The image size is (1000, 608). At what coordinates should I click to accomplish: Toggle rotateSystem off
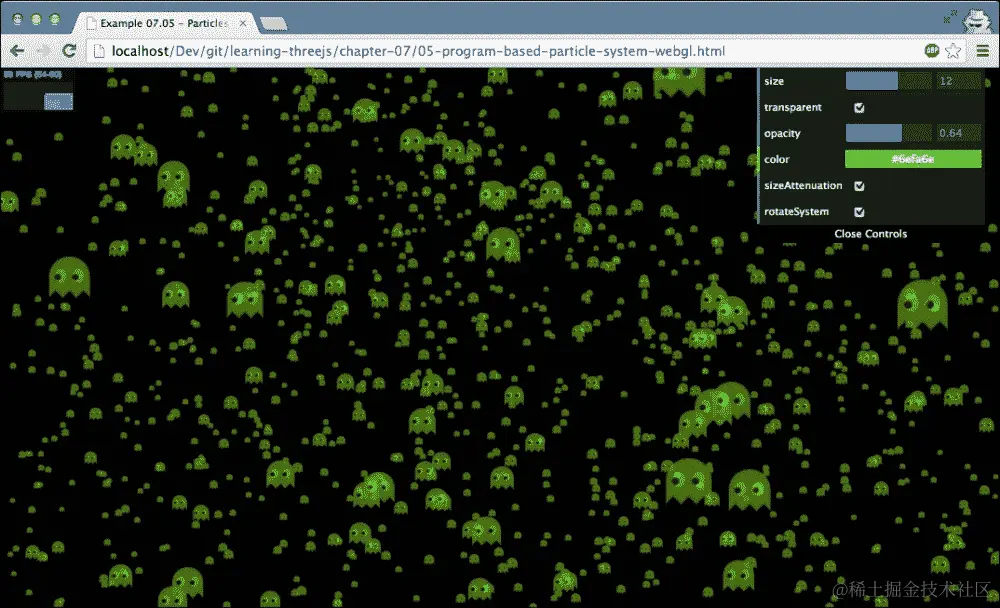860,211
